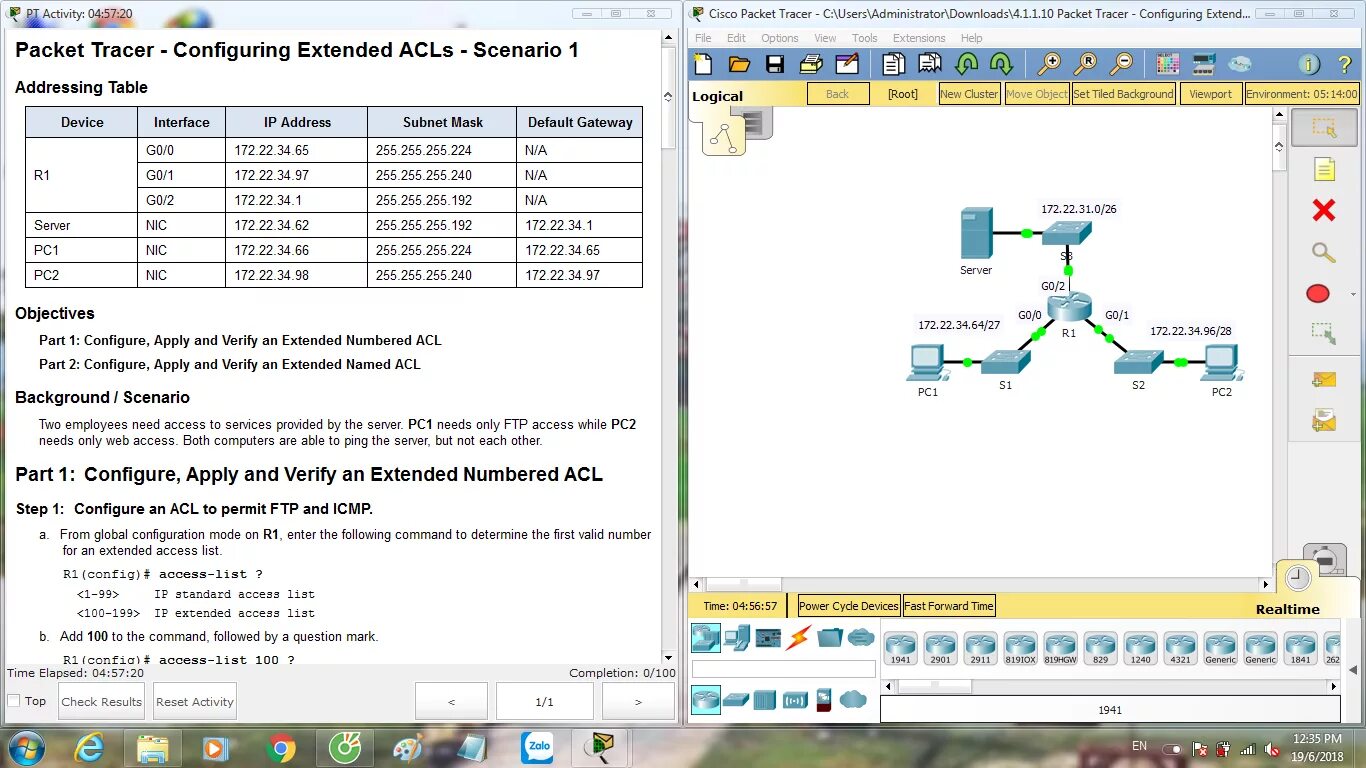Print the topology with printer icon
The image size is (1366, 768).
pos(811,65)
